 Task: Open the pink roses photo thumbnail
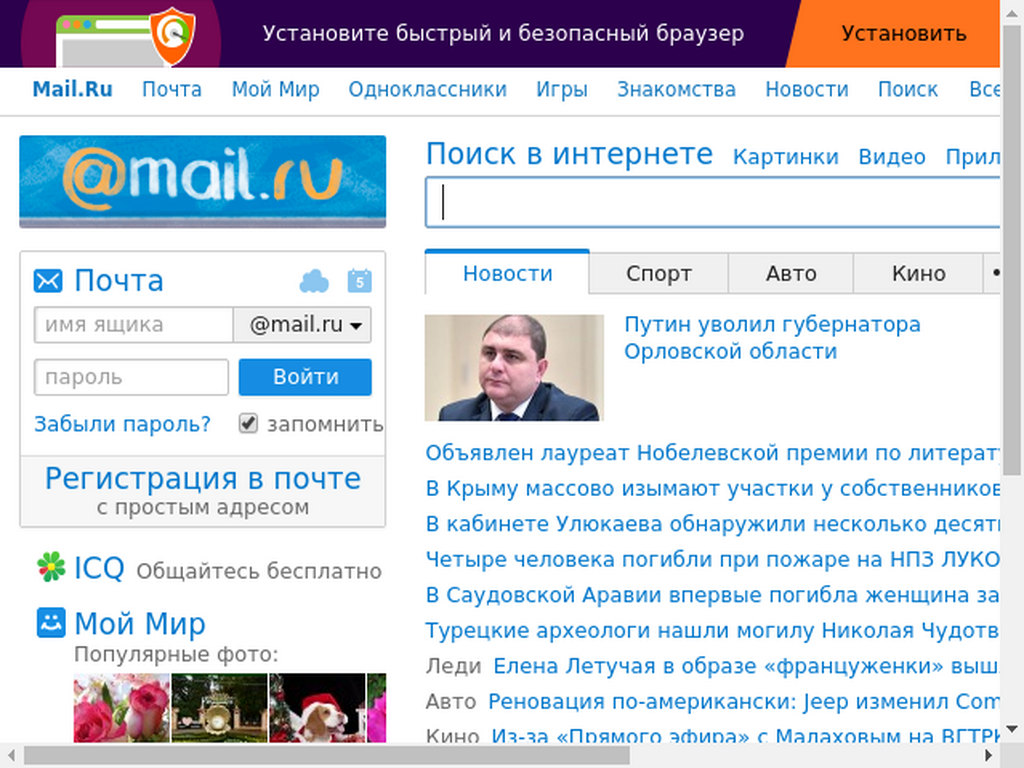coord(121,708)
